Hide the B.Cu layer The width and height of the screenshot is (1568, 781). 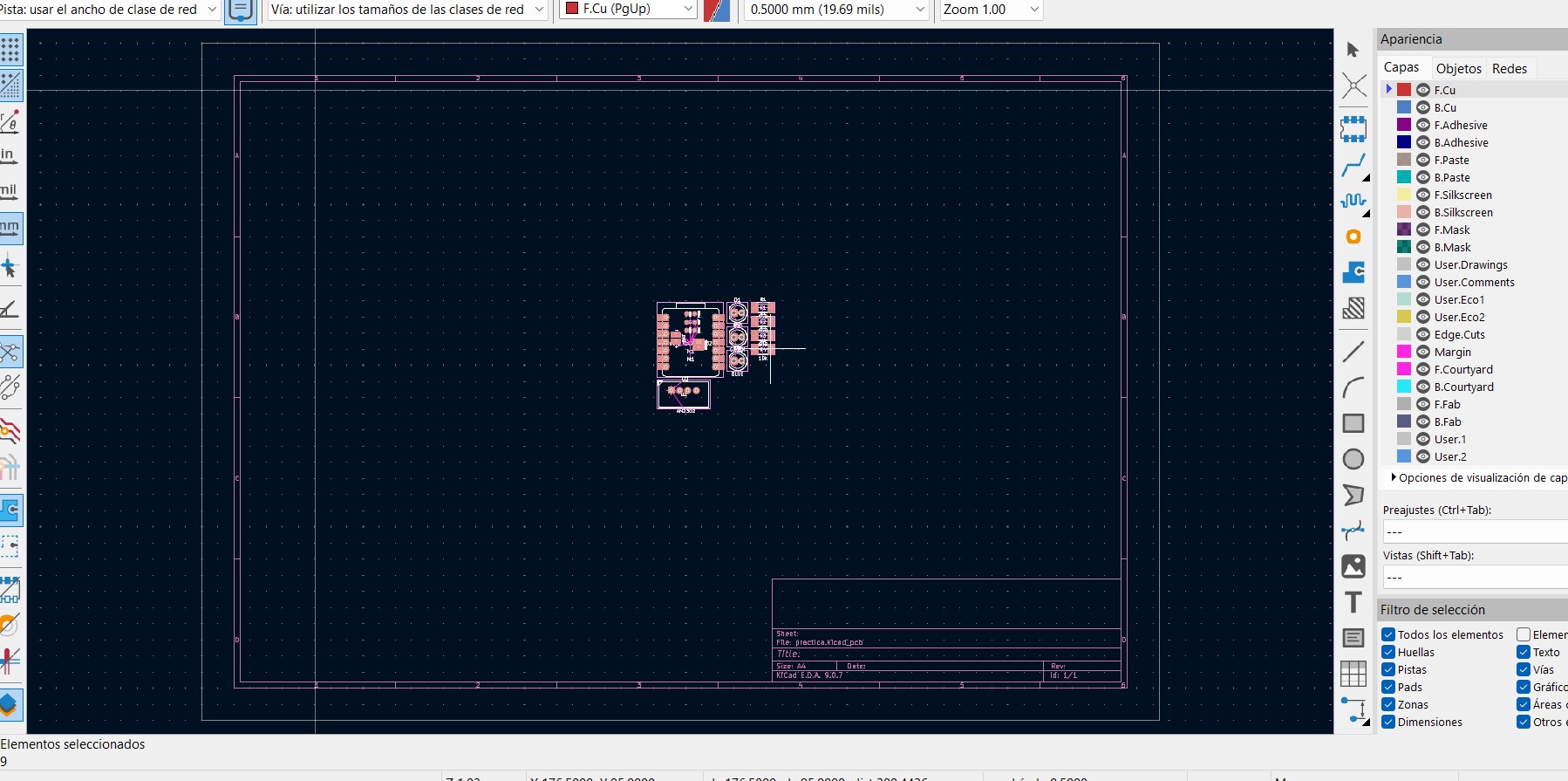1423,107
